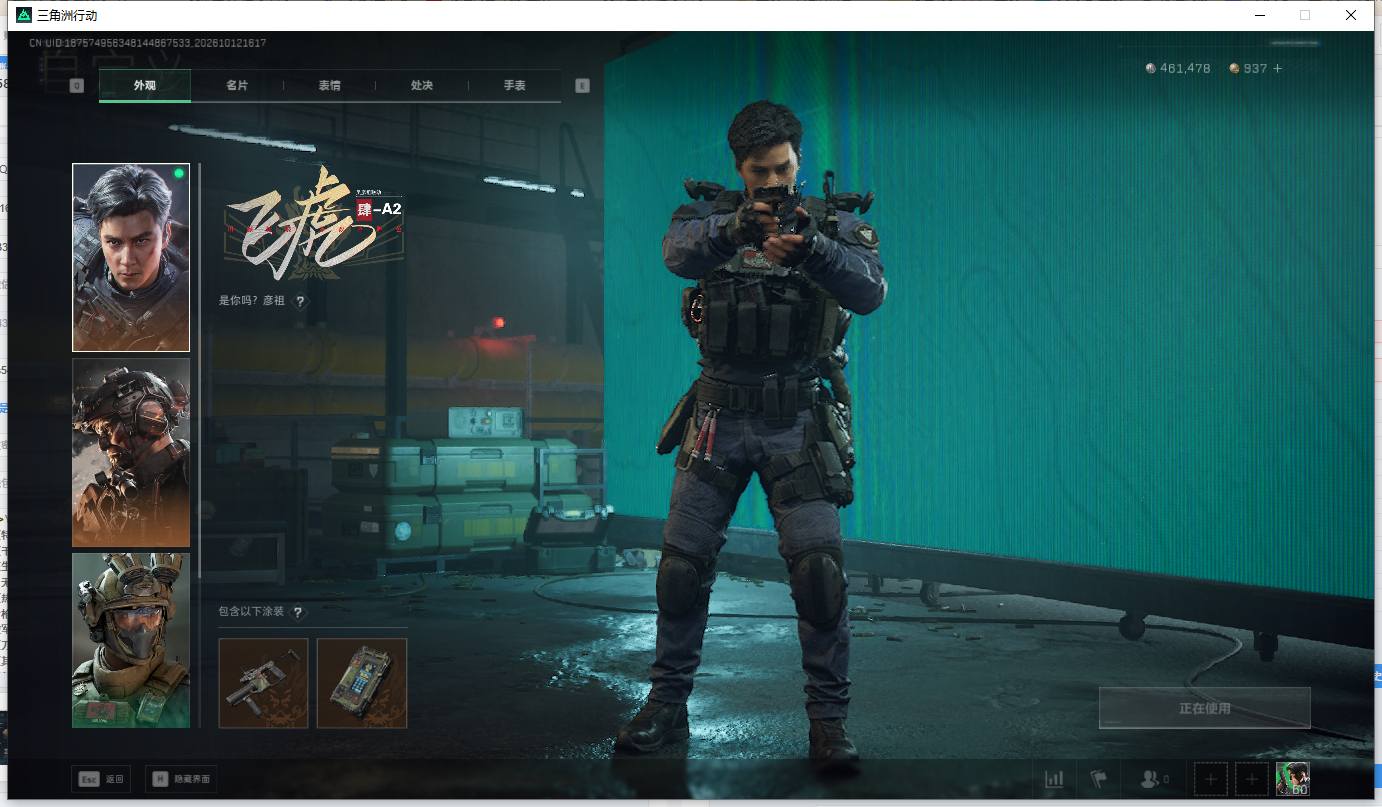Switch to the 表情 tab
Image resolution: width=1382 pixels, height=807 pixels.
click(329, 86)
